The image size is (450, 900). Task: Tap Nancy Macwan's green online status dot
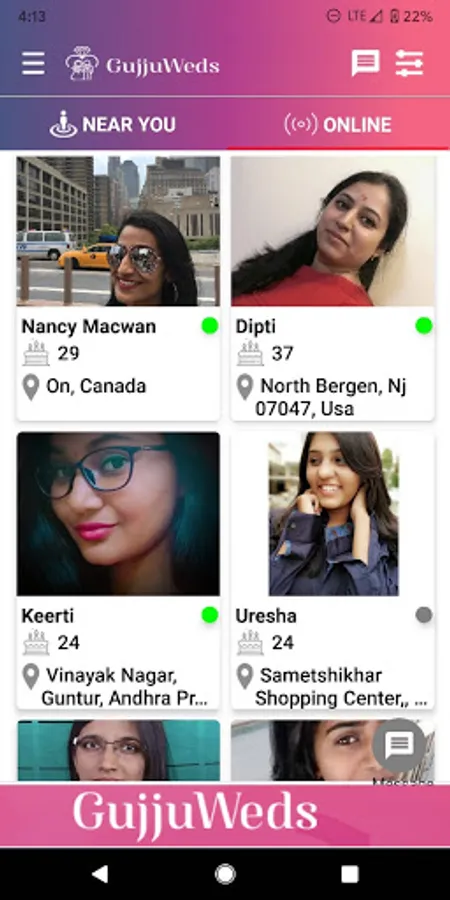[210, 326]
